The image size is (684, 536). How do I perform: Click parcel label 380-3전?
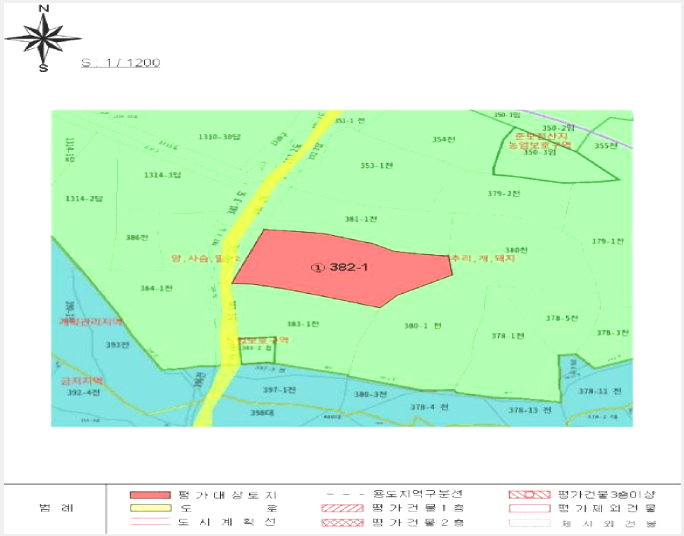(x=370, y=395)
